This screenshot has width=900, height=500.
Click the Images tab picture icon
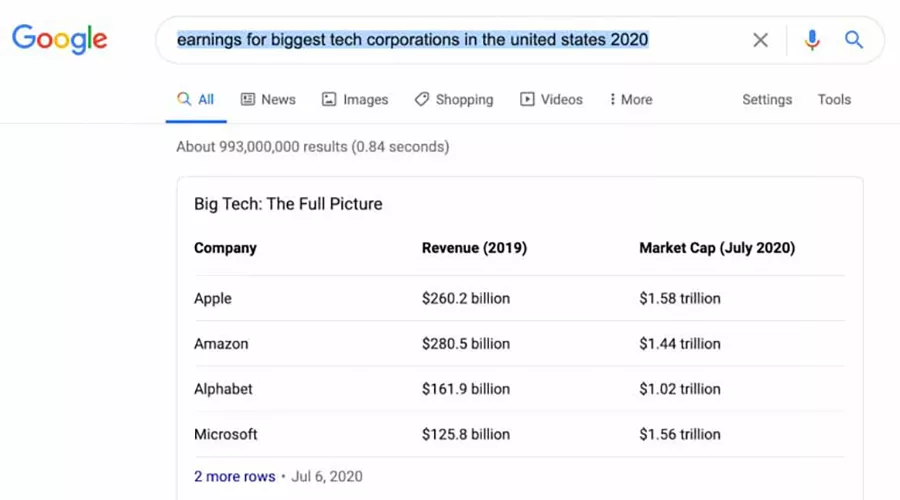[x=329, y=99]
